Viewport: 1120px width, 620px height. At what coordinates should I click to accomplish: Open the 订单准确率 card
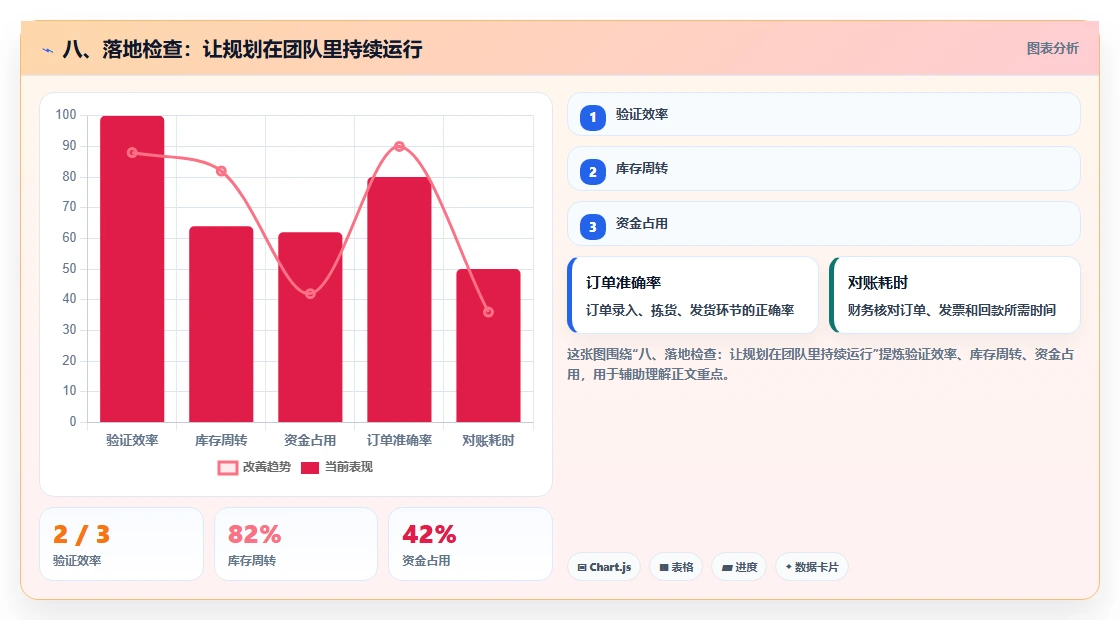(x=693, y=295)
